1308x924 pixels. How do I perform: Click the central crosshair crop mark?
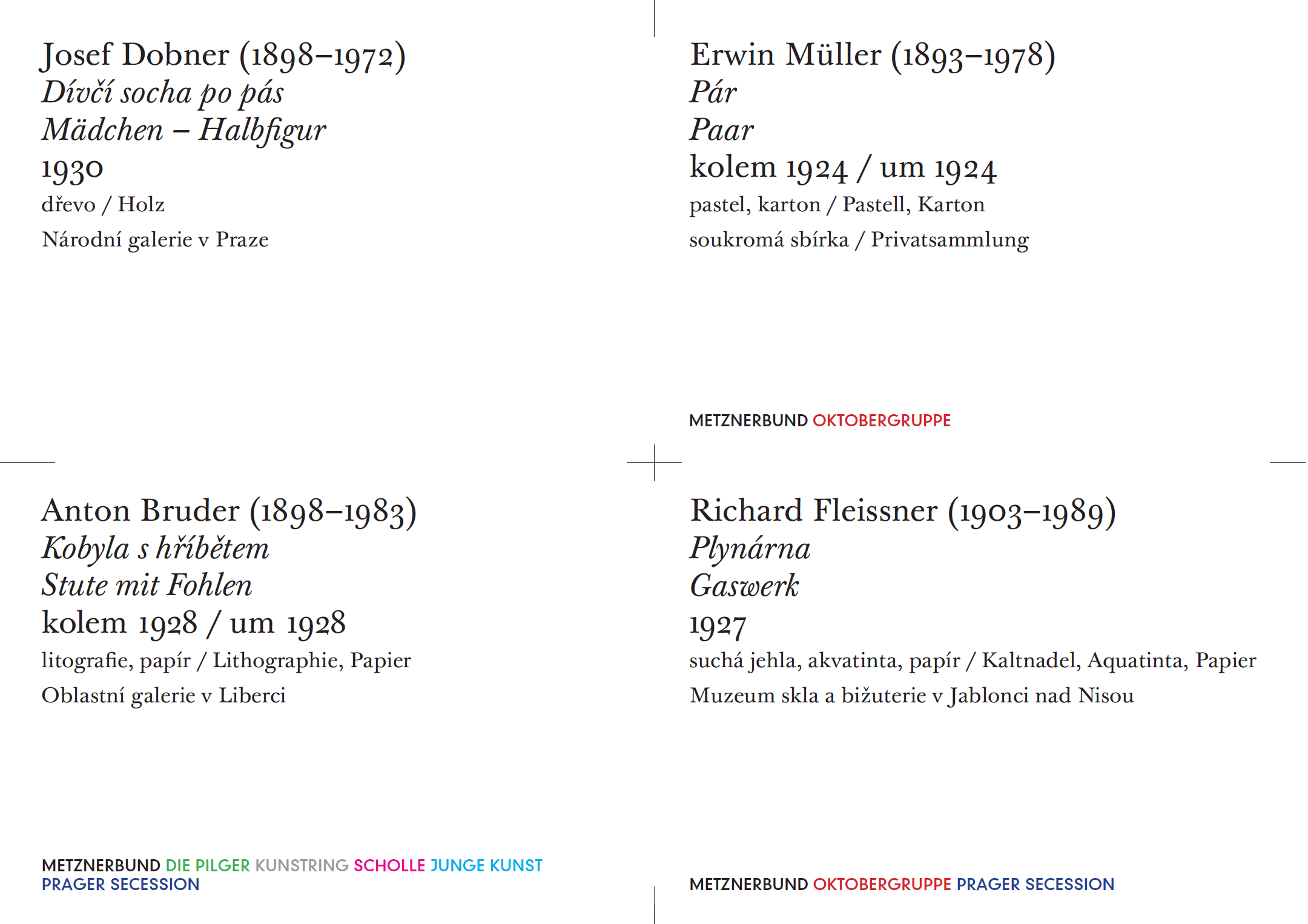pyautogui.click(x=654, y=463)
